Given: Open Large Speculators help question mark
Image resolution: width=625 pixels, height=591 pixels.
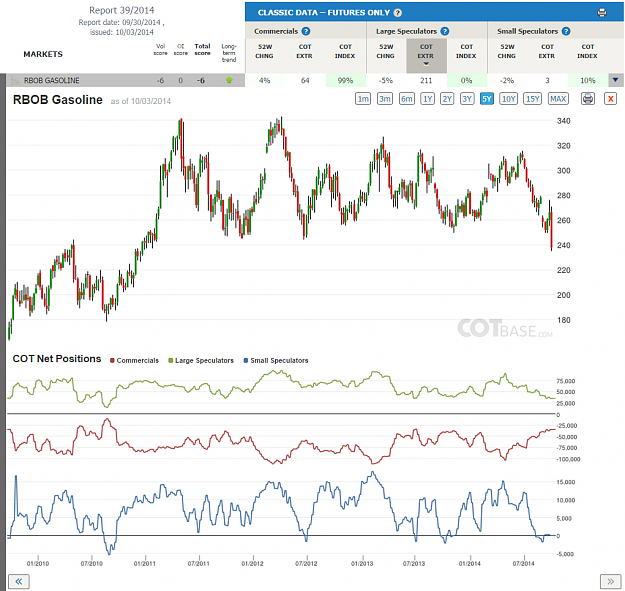Looking at the screenshot, I should (445, 31).
